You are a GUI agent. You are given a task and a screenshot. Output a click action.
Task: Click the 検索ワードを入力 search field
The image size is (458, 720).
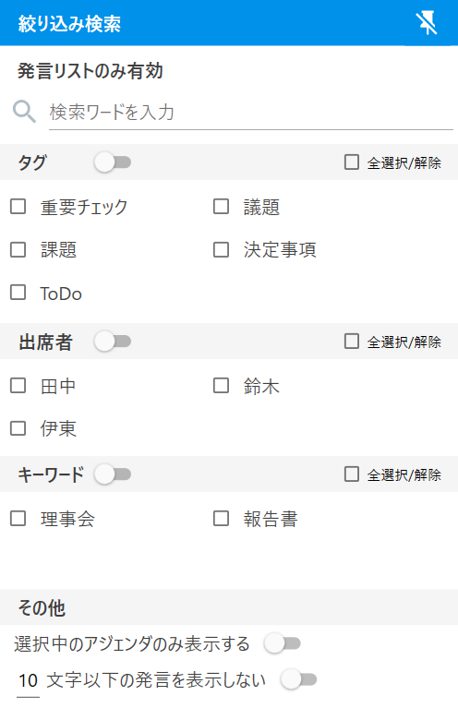click(x=251, y=112)
